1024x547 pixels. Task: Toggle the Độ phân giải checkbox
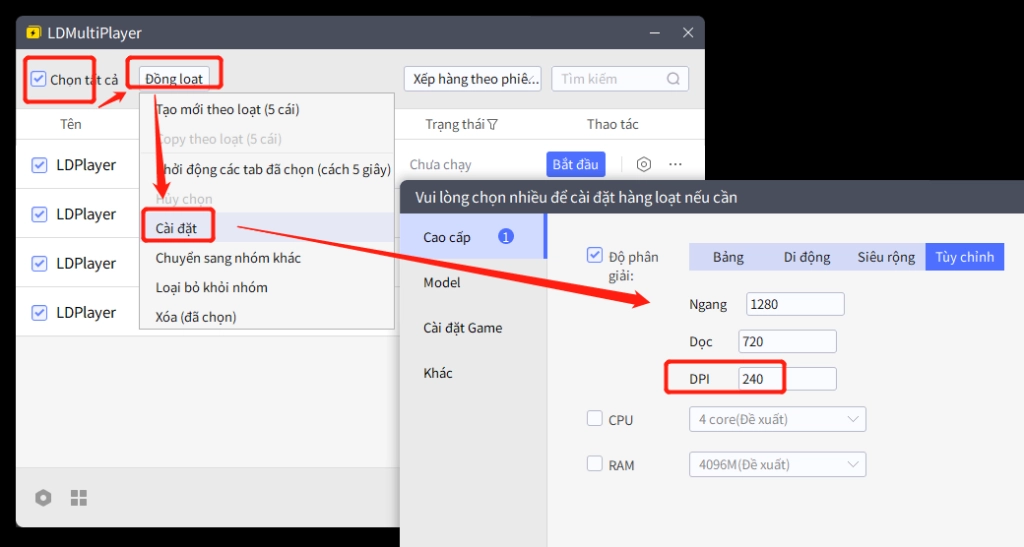pos(594,255)
